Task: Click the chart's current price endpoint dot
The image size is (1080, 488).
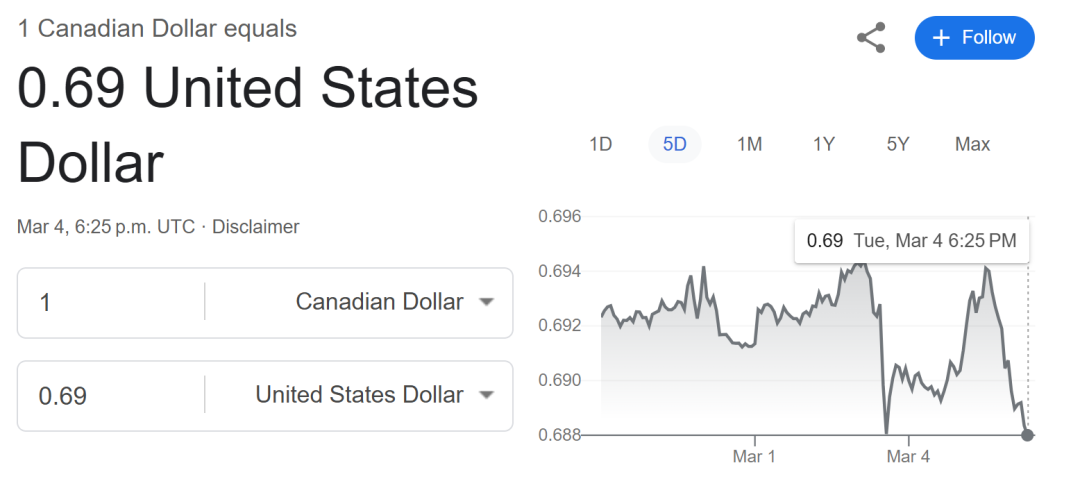Action: pos(1028,435)
